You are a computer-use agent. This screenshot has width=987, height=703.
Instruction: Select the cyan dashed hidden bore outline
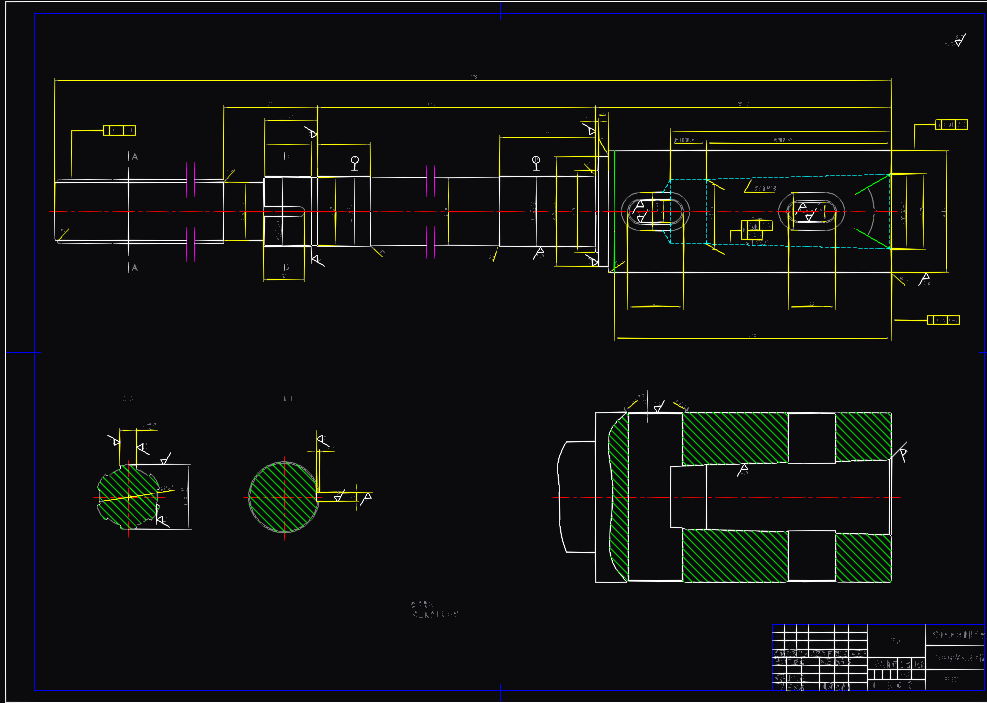pos(779,211)
